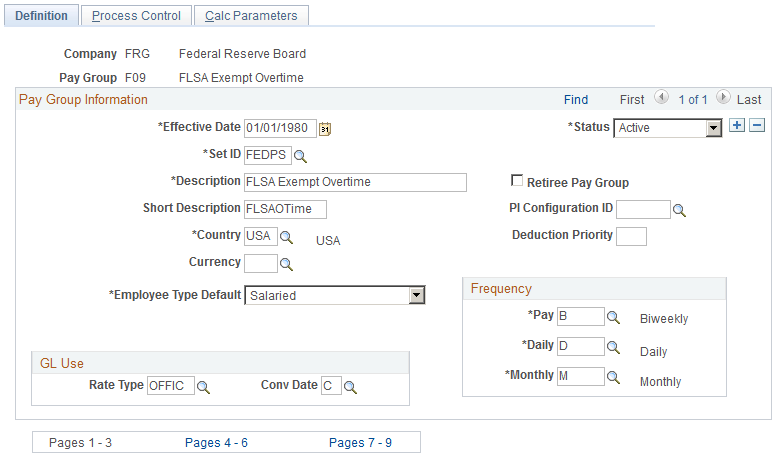
Task: Click the Pay Group Information heading
Action: (x=83, y=99)
